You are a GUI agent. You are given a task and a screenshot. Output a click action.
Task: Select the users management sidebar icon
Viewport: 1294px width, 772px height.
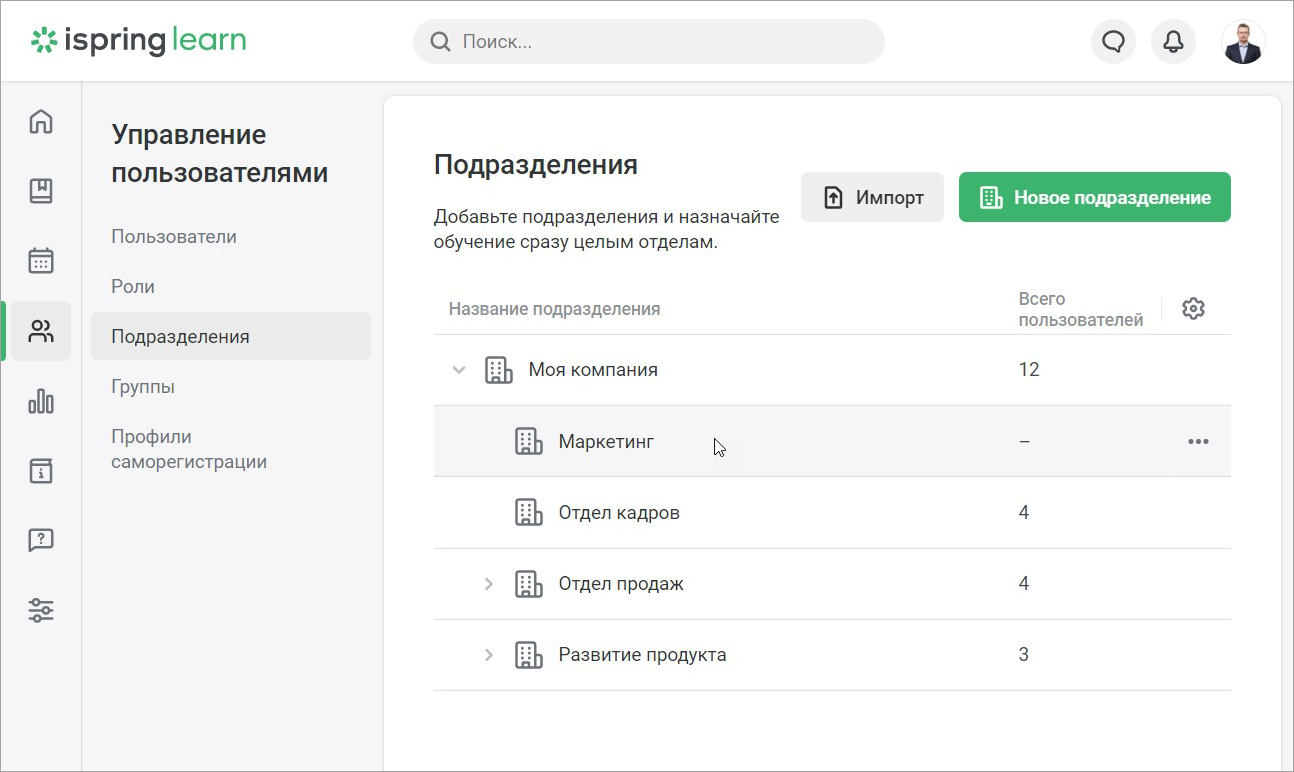click(x=41, y=331)
